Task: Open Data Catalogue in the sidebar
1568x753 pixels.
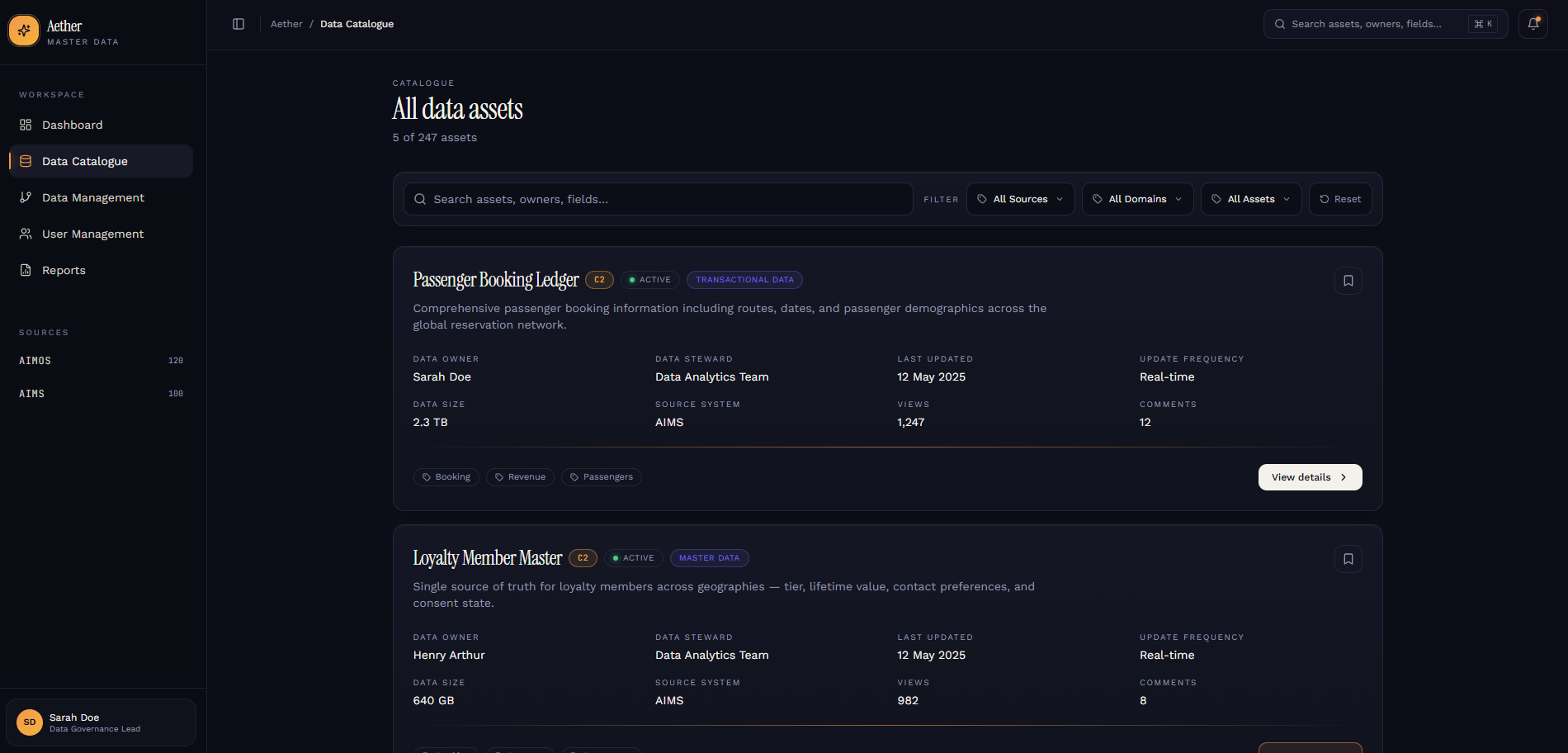Action: [84, 161]
